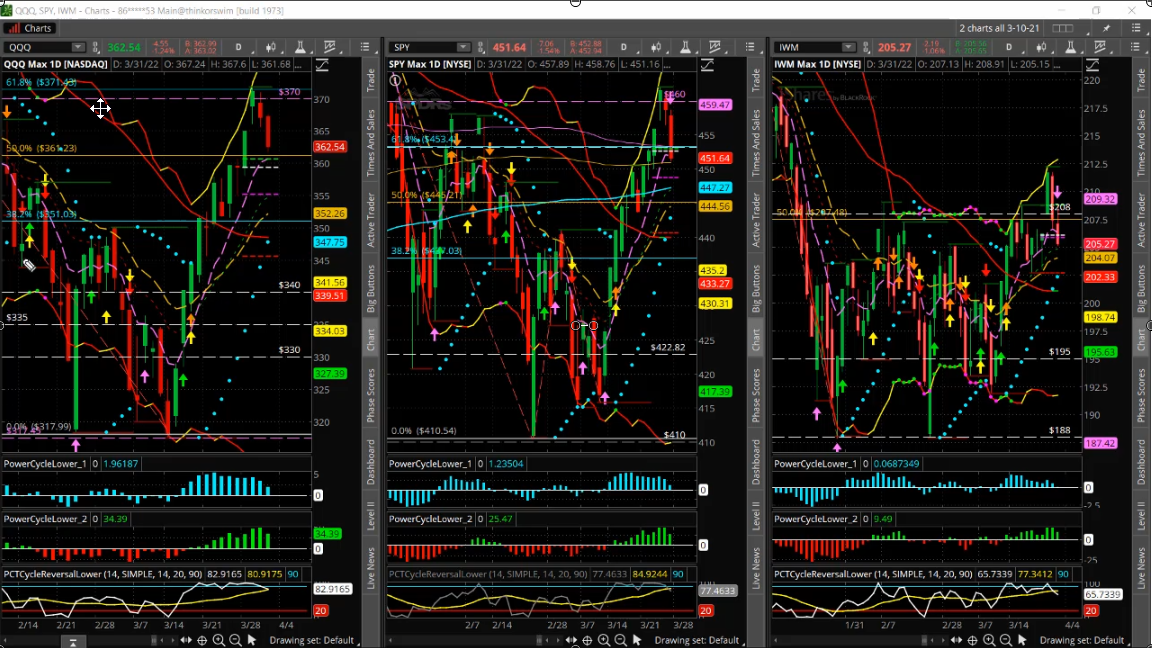
Task: Open top-right main list menu
Action: (1136, 28)
